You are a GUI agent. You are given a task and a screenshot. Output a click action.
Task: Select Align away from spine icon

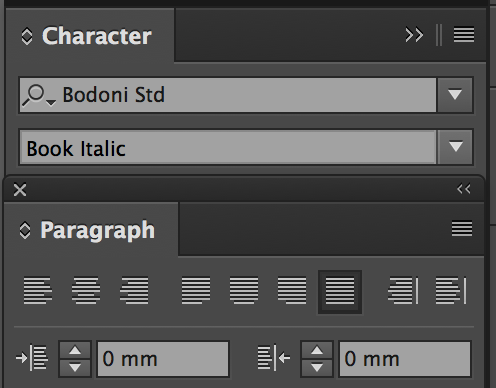(x=451, y=291)
